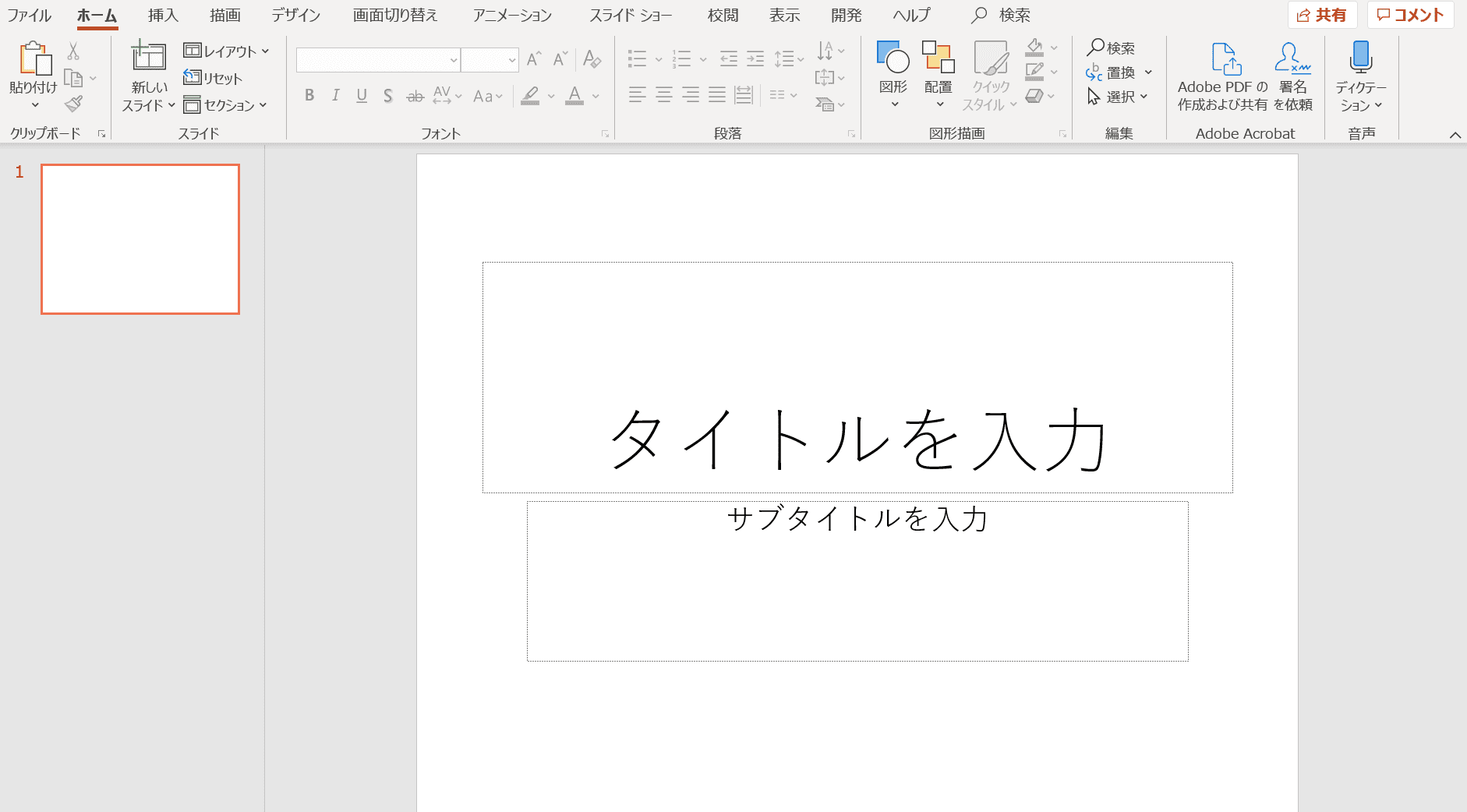The height and width of the screenshot is (812, 1467).
Task: Open line spacing options
Action: [789, 58]
